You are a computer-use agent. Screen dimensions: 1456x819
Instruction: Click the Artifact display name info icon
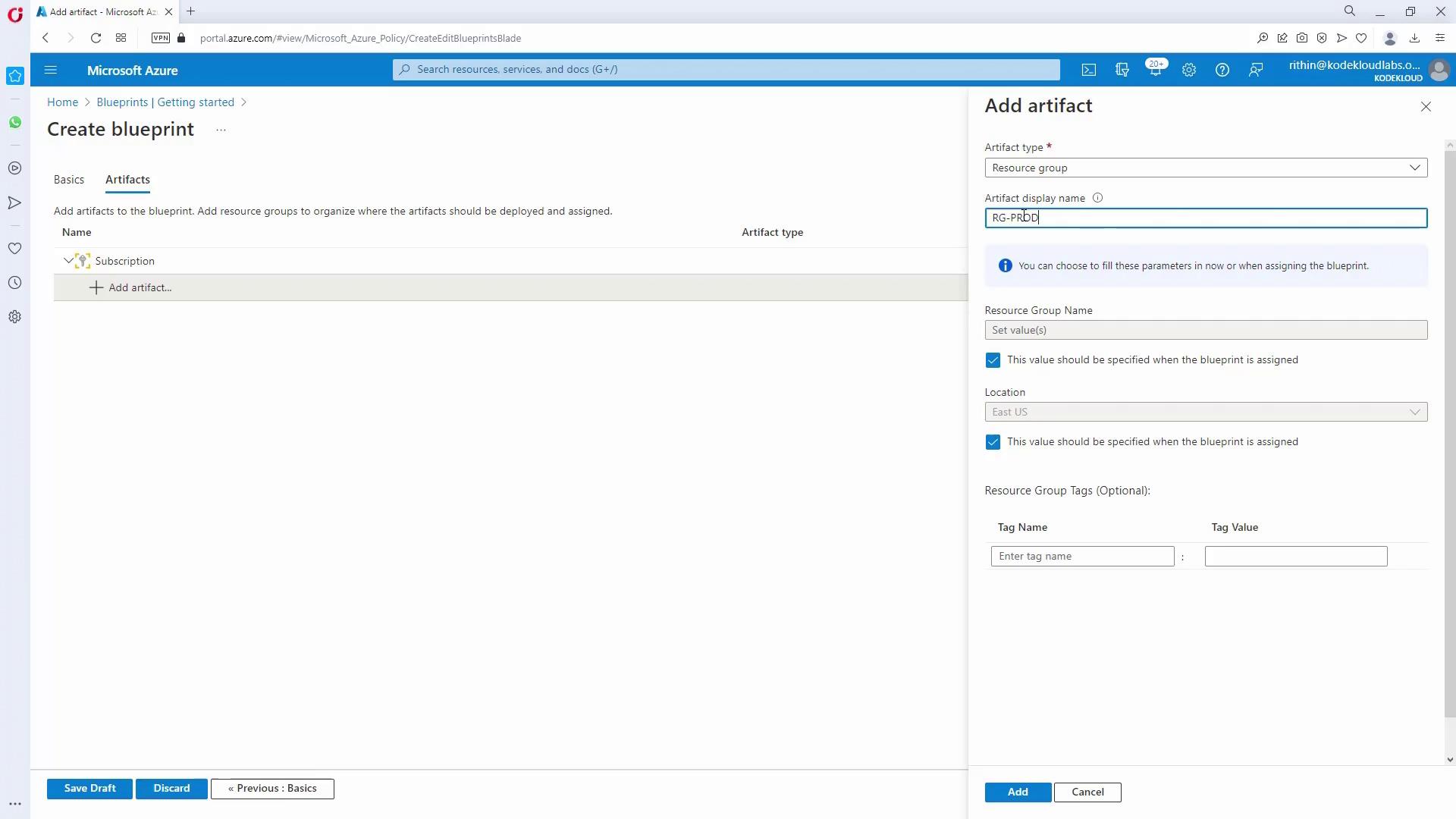(1097, 198)
